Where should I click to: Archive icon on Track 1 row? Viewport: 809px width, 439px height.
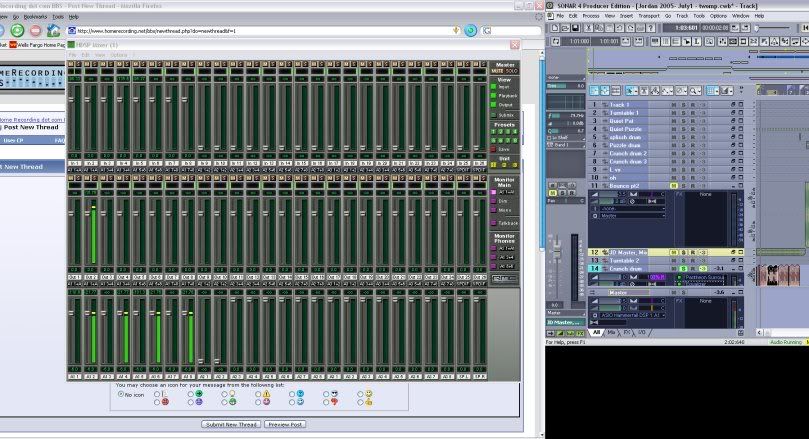point(733,105)
